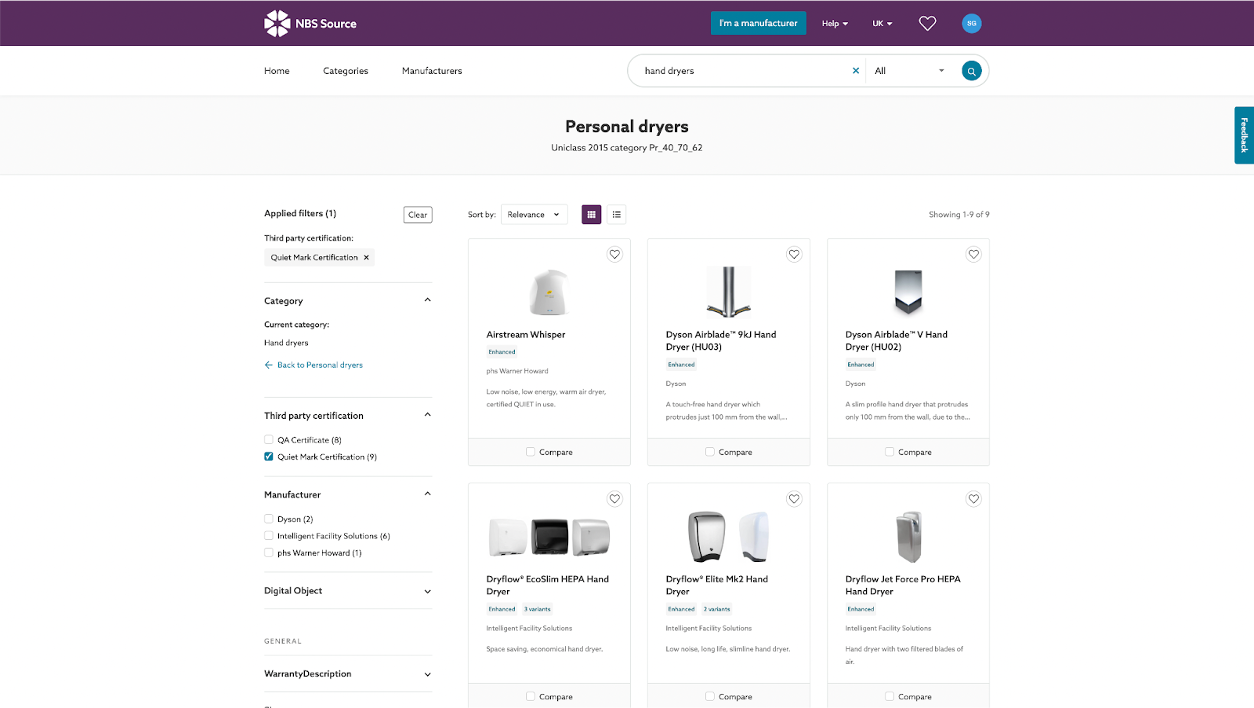The height and width of the screenshot is (708, 1254).
Task: Click the 3 variants tag on EcoSlim
Action: coord(537,609)
